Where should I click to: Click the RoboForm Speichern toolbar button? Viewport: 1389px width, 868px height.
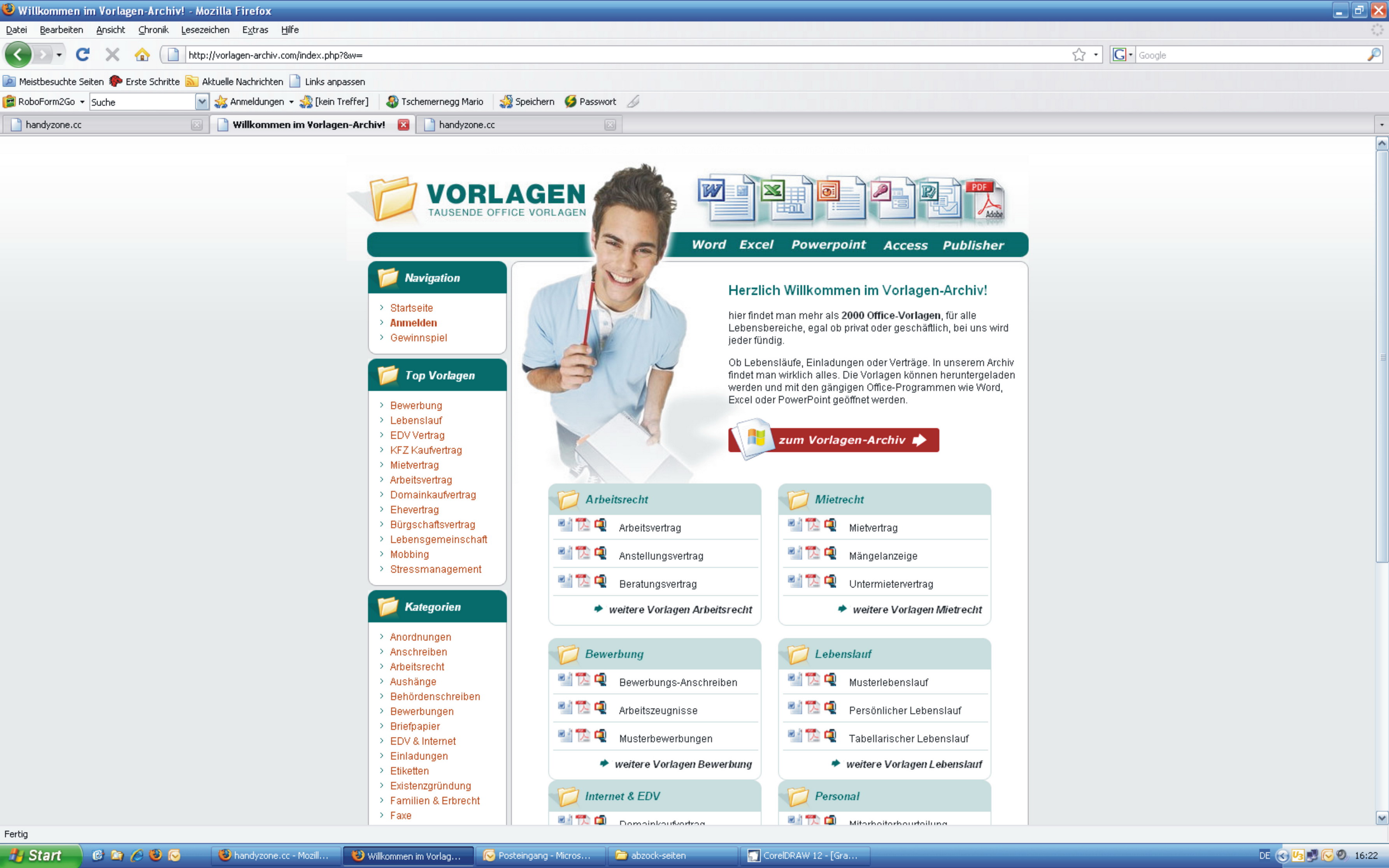coord(527,102)
